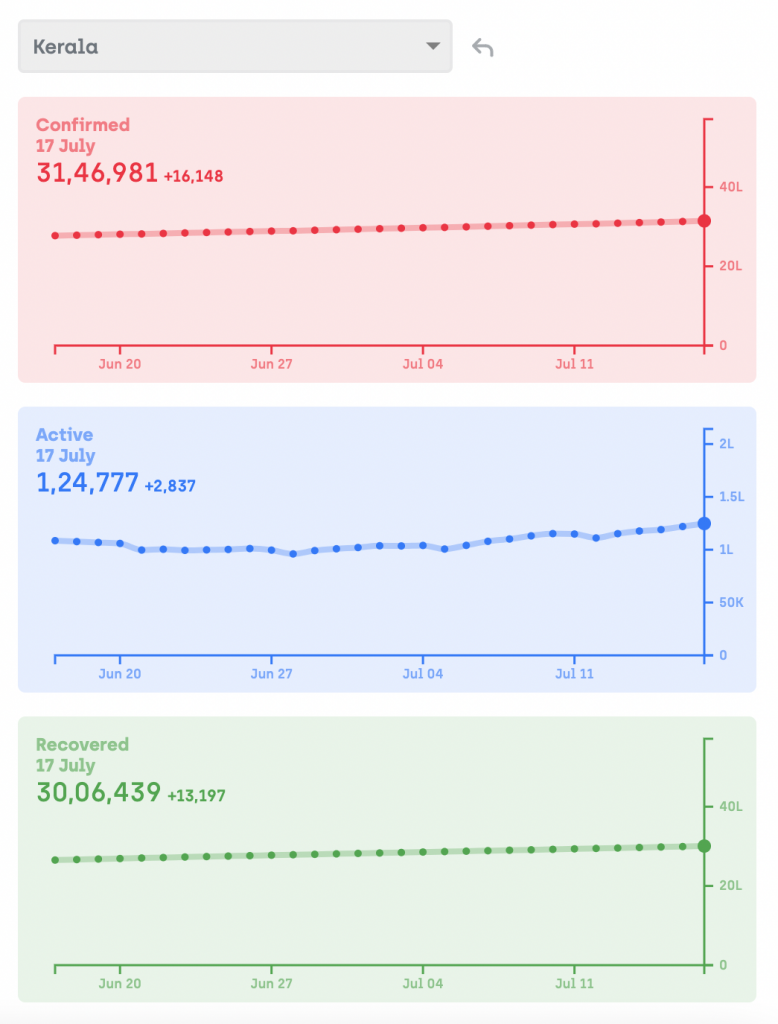Click the Recovered card title

click(82, 745)
